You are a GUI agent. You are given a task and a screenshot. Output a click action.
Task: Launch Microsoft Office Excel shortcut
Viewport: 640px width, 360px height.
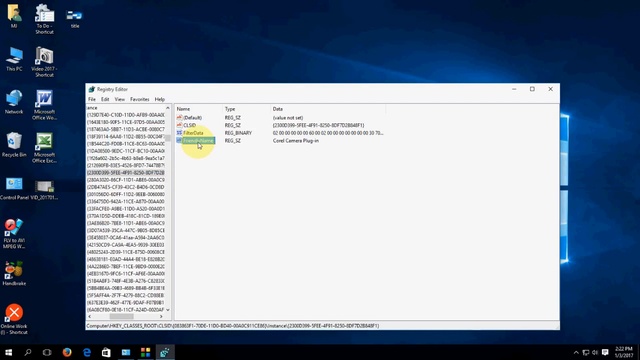pyautogui.click(x=44, y=148)
